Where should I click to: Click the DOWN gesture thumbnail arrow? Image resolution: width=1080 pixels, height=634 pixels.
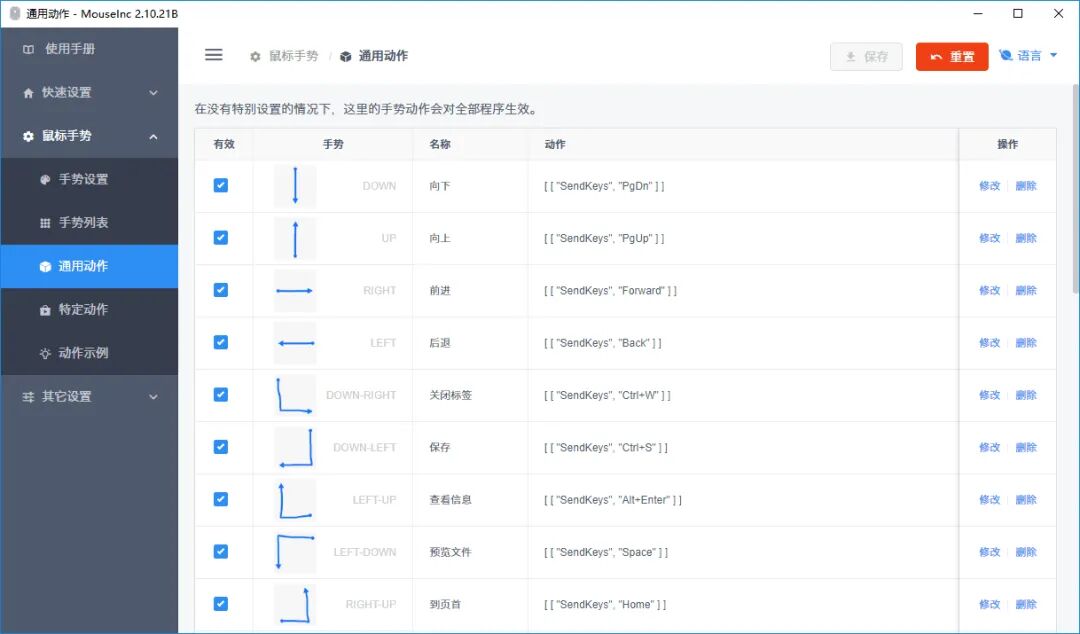(x=295, y=186)
